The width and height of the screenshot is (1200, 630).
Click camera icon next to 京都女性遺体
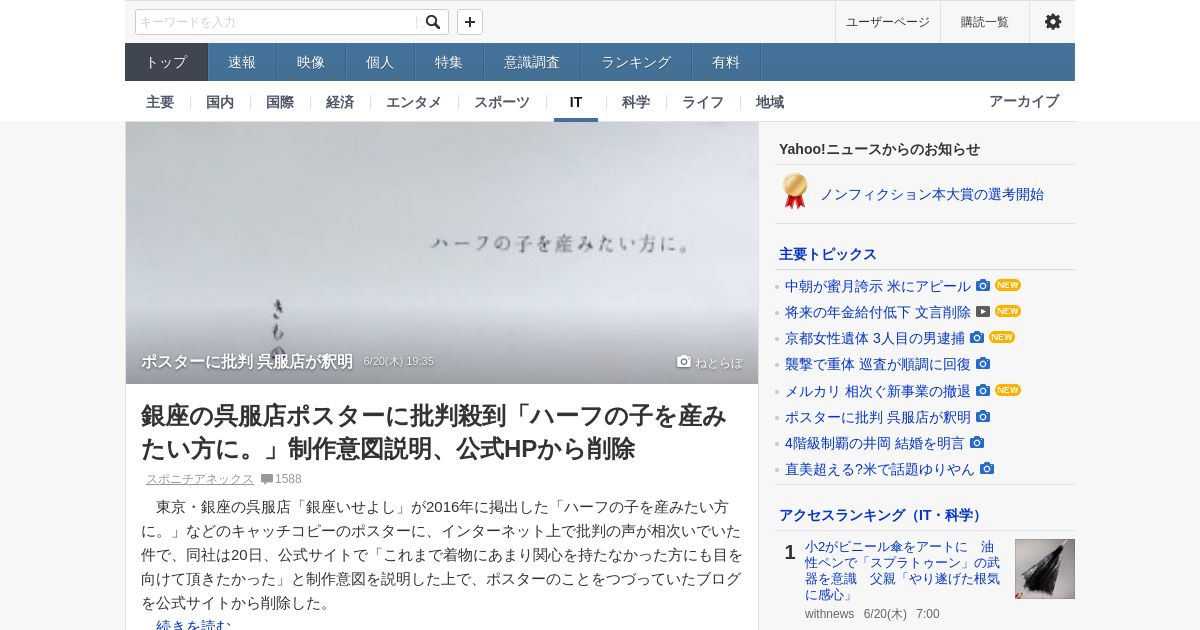(977, 337)
